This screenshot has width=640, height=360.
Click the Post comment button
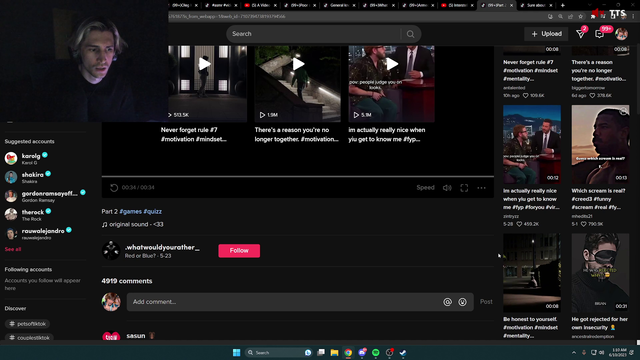486,302
